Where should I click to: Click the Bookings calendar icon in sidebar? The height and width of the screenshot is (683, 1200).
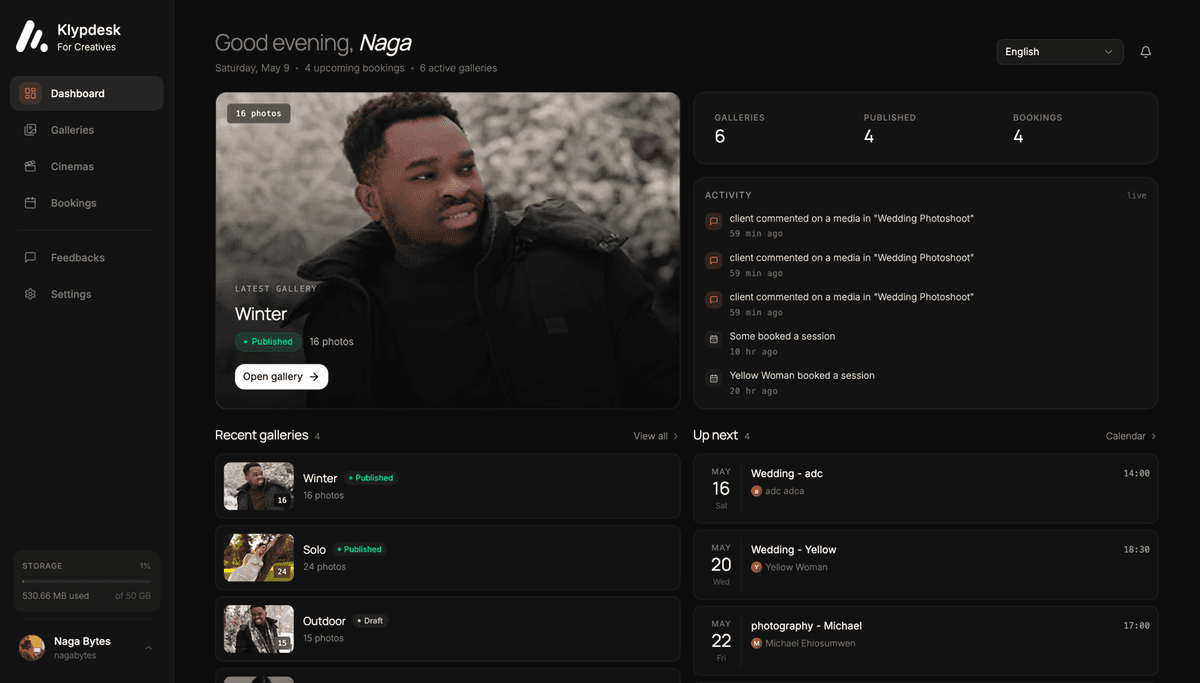[30, 203]
